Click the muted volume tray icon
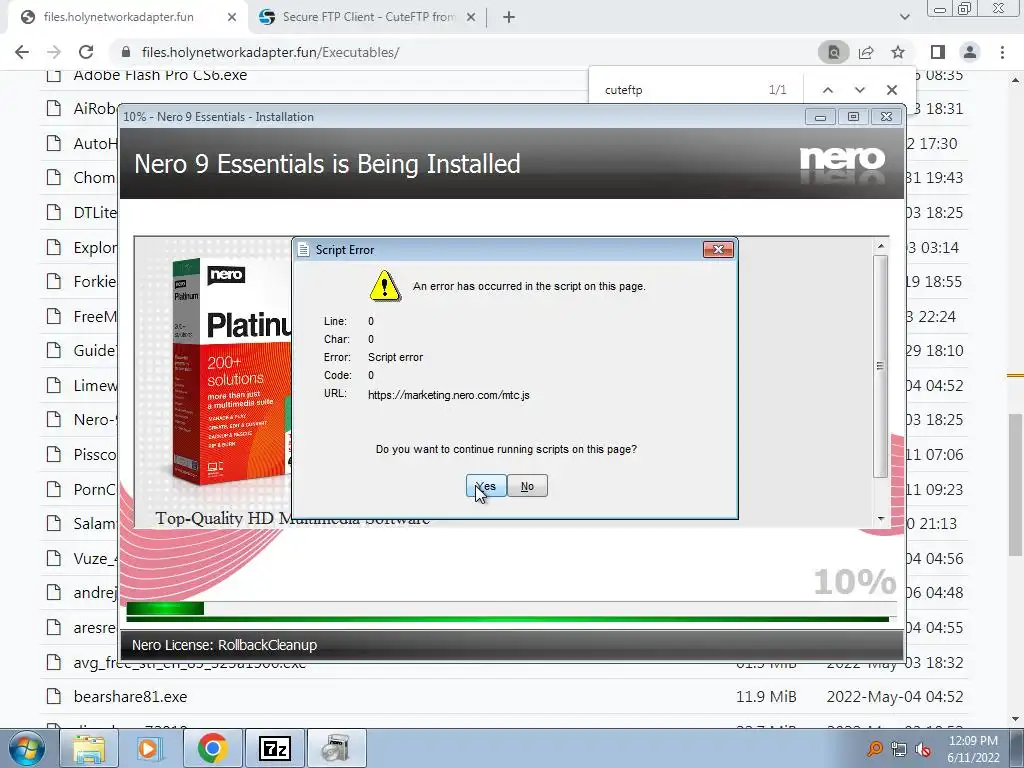 923,749
